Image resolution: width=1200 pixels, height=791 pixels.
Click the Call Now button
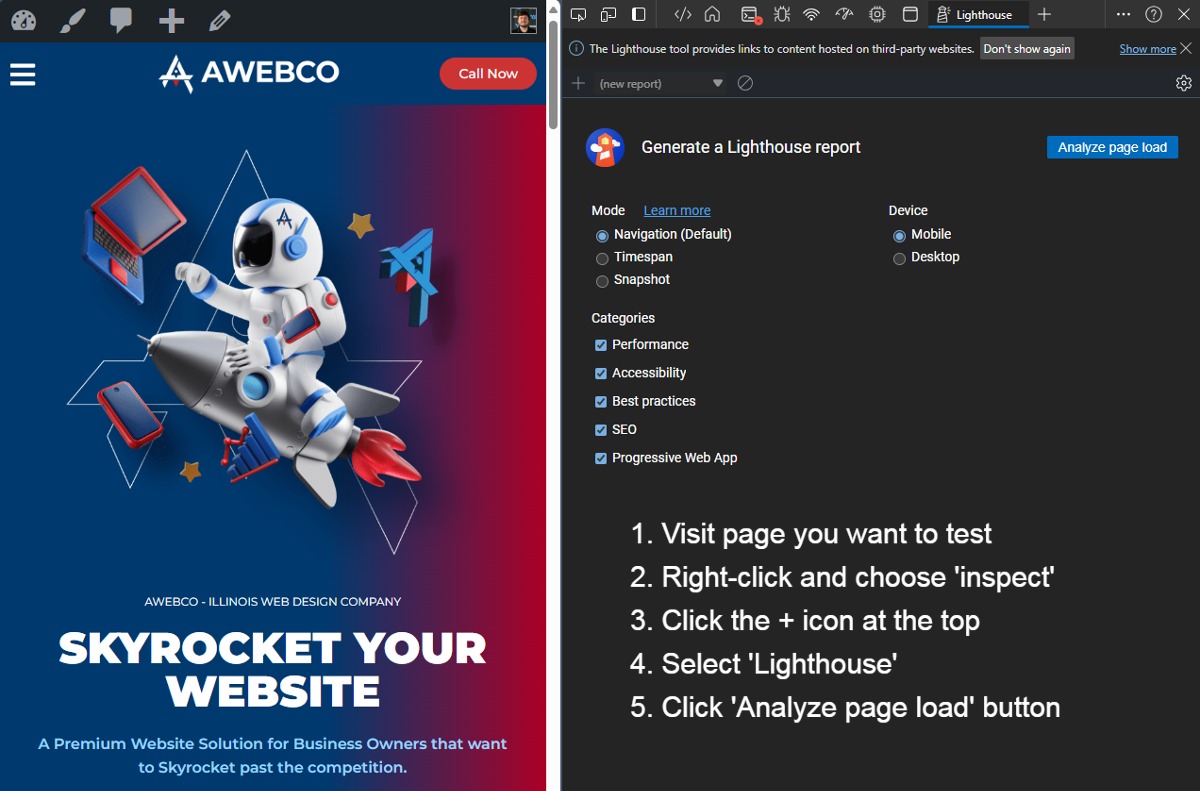tap(488, 73)
